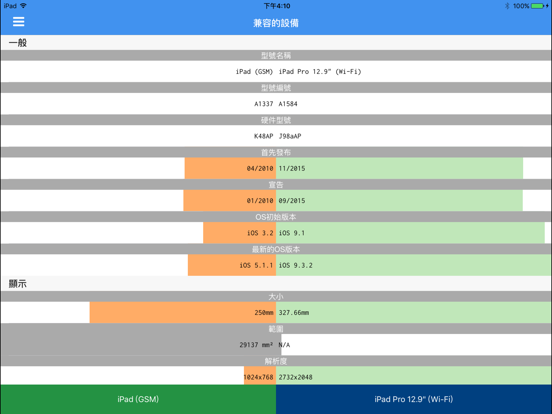The width and height of the screenshot is (552, 414).
Task: Tap the iOS 9.1 green bar
Action: [410, 233]
